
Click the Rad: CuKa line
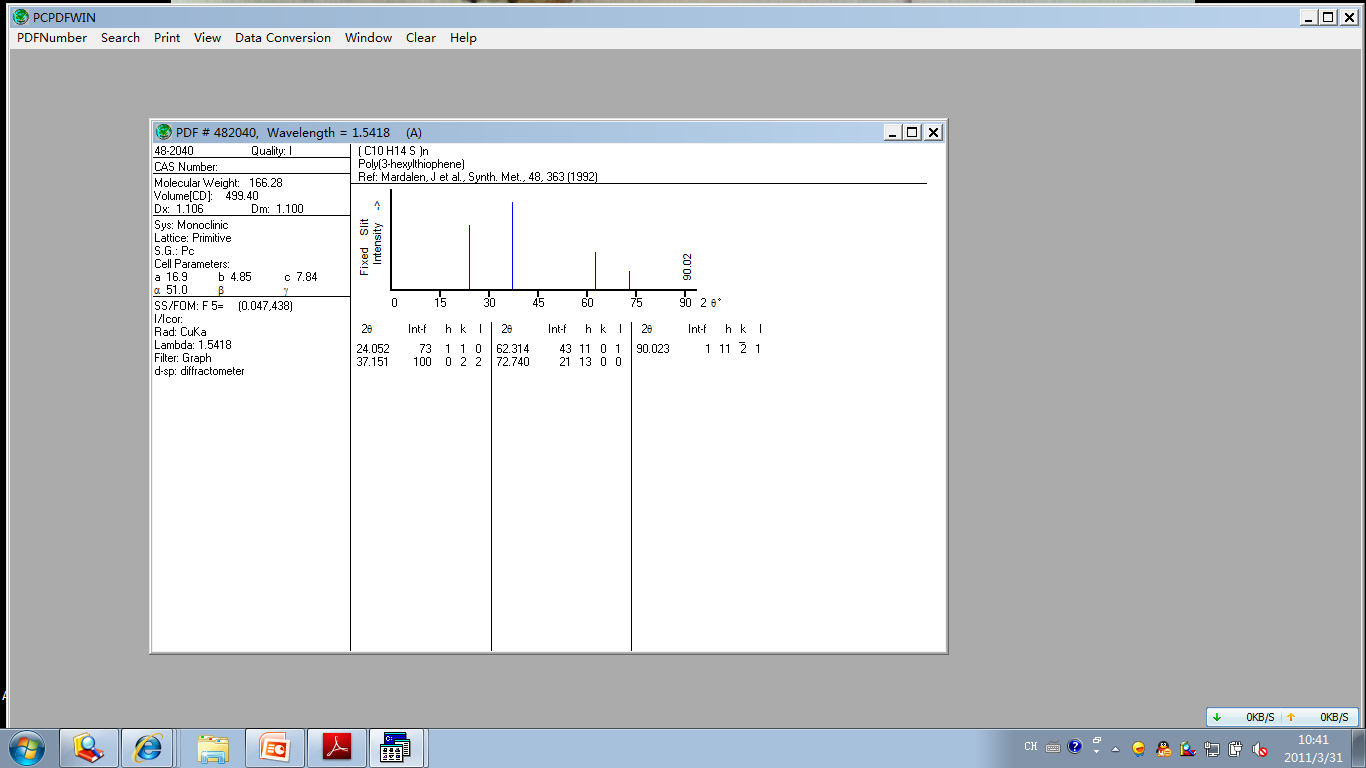(180, 332)
